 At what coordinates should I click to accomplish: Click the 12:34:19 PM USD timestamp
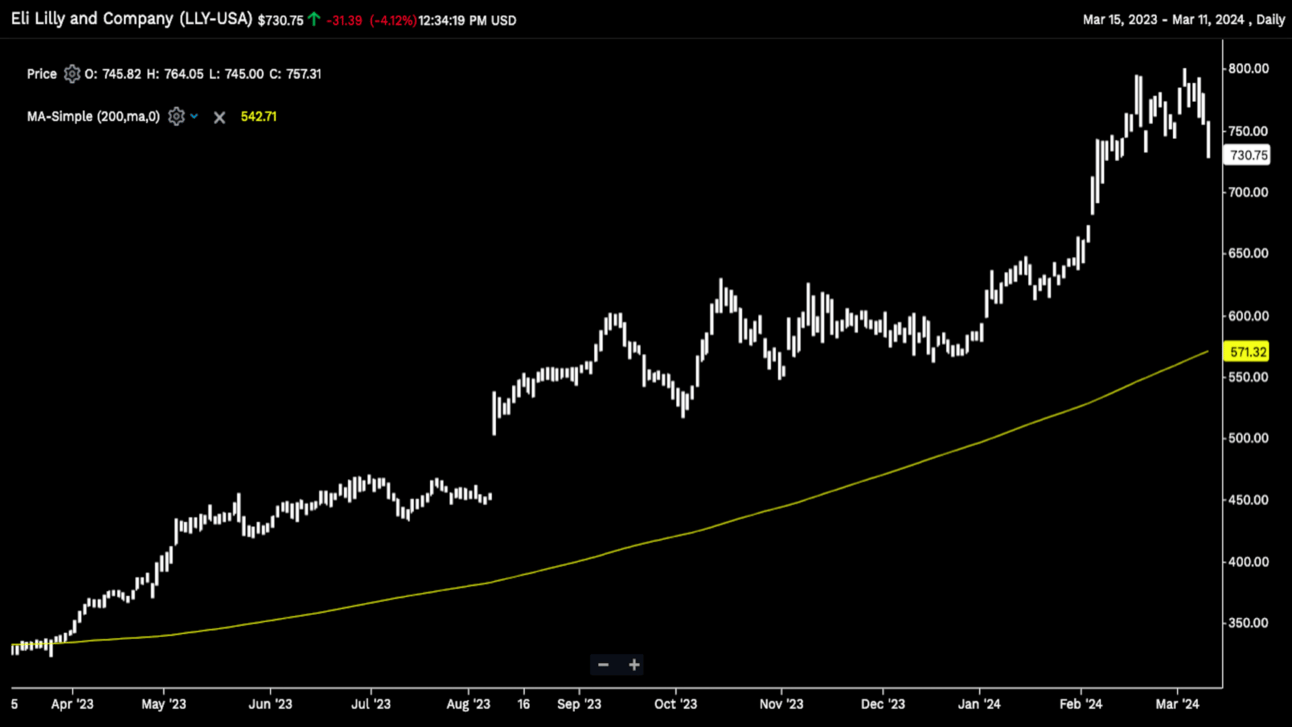click(467, 20)
